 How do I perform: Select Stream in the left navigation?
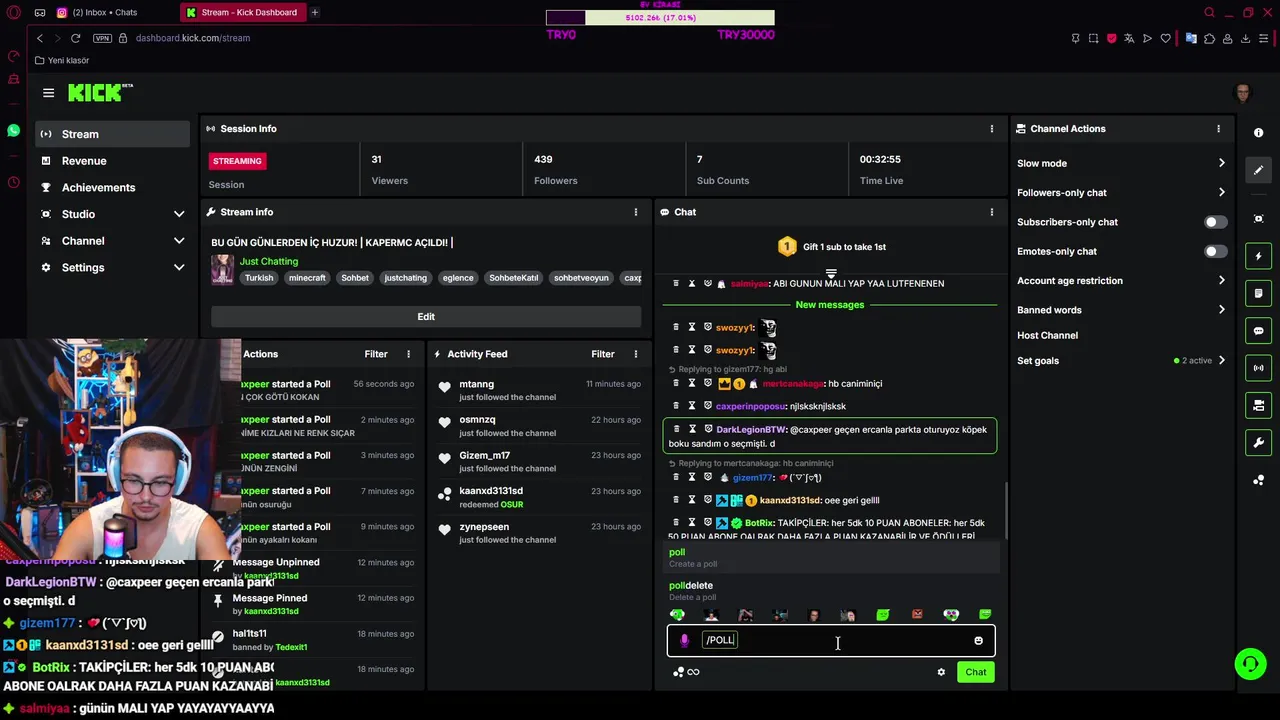(112, 134)
